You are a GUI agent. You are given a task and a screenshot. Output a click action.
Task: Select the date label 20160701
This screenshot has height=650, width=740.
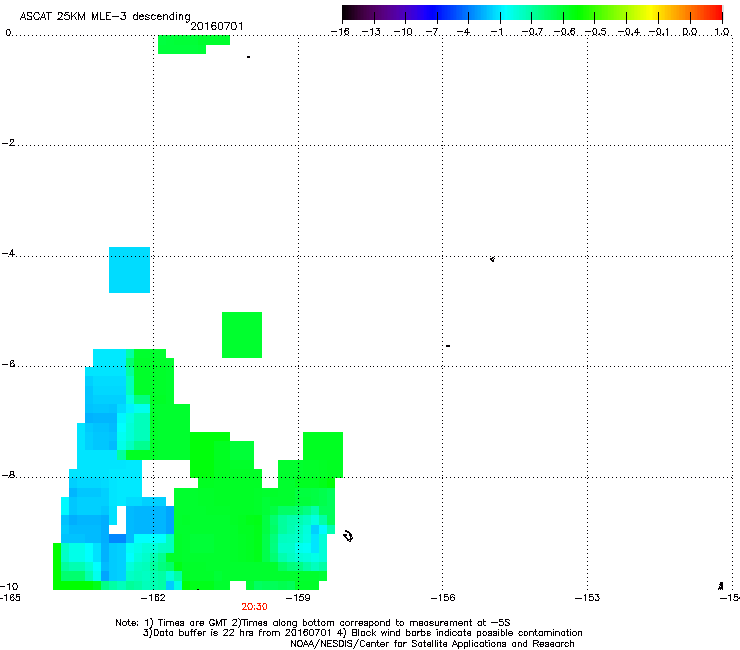coord(217,26)
